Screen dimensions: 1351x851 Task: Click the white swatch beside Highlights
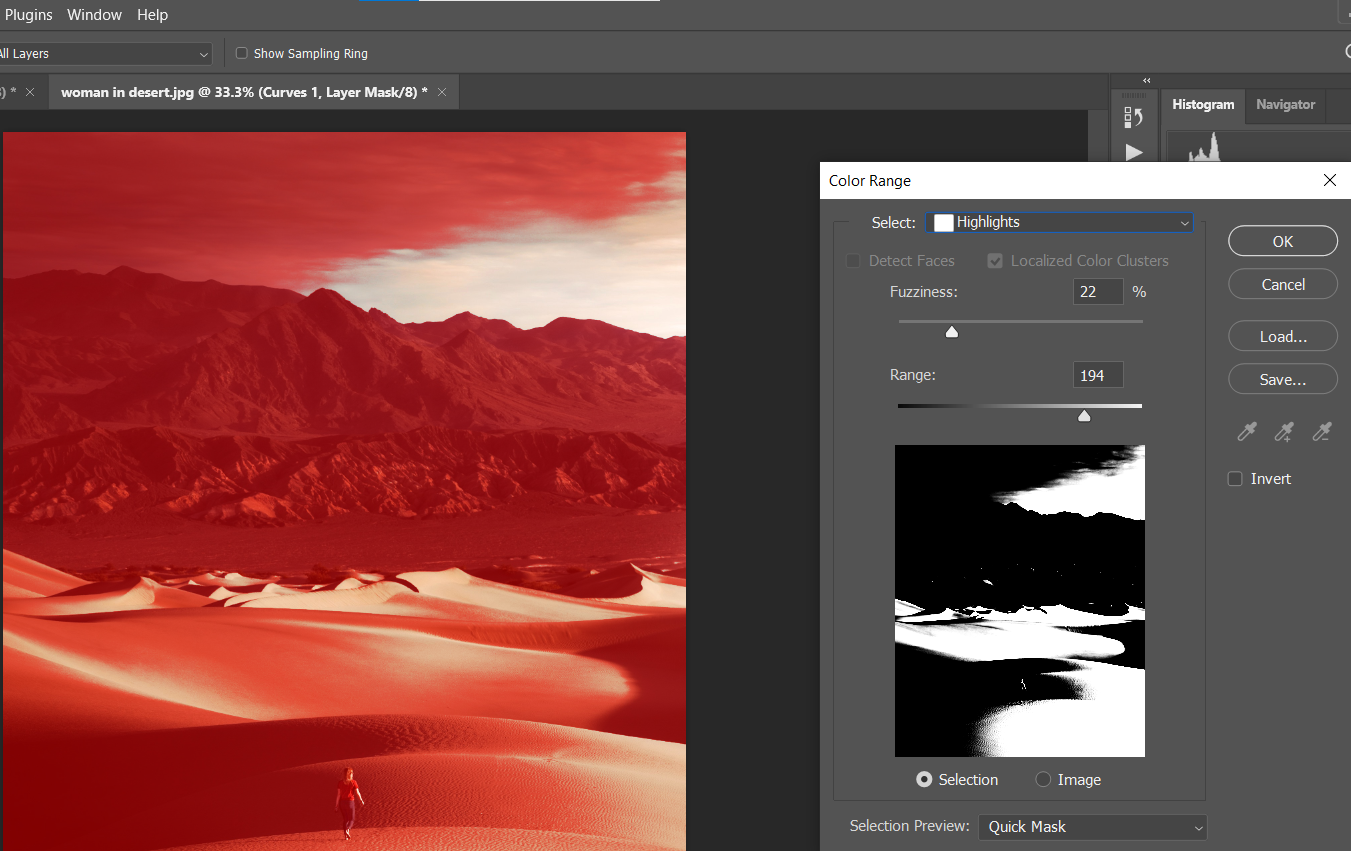[x=943, y=222]
